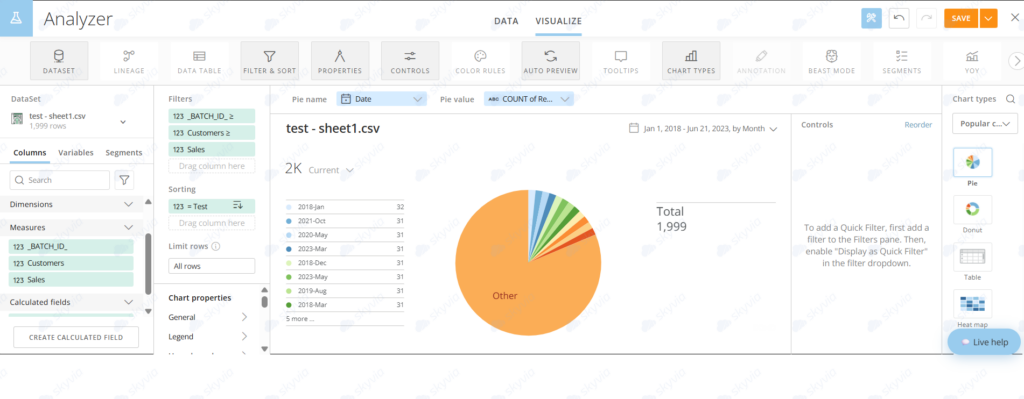Click the Customers filter pill
Screen dimensions: 1024x399
(212, 133)
